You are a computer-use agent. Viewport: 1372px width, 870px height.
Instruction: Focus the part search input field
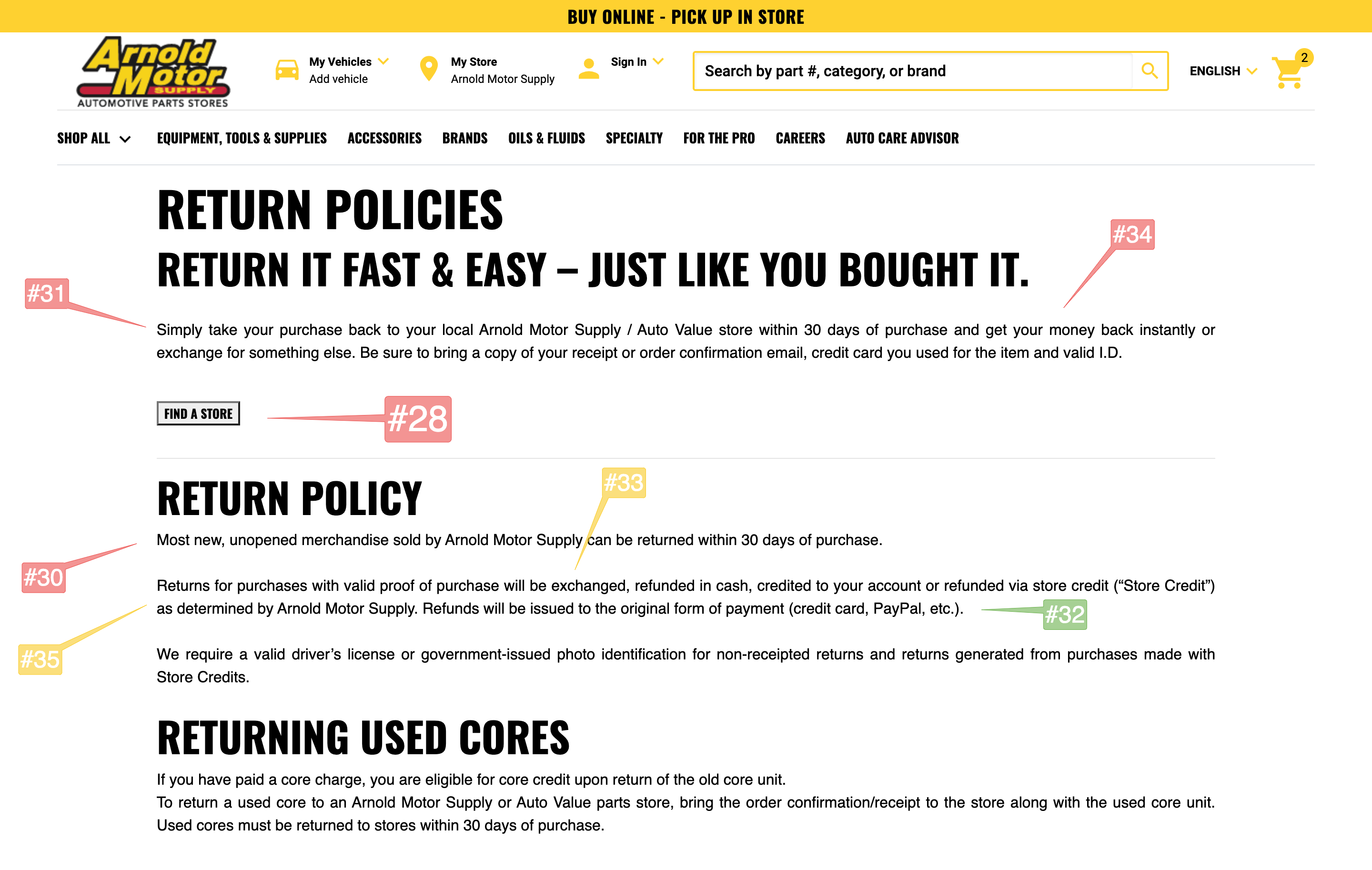coord(913,71)
